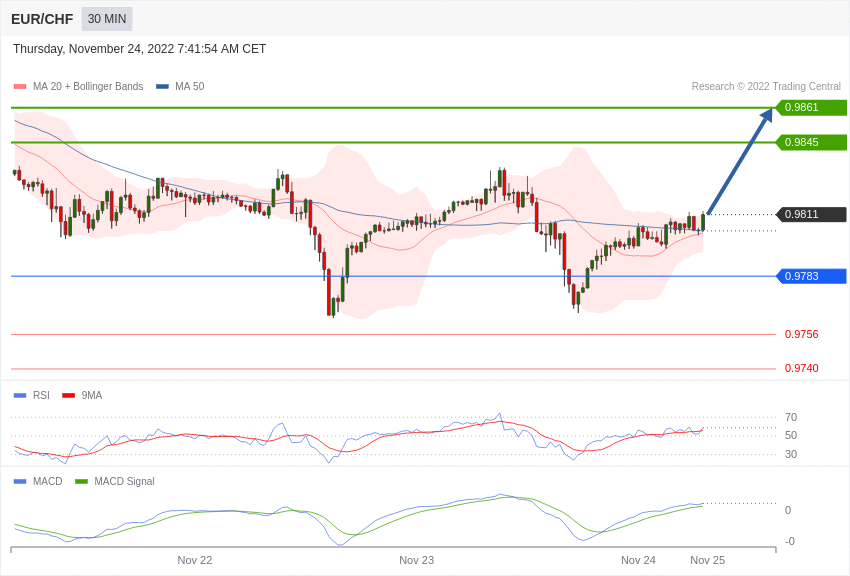
Task: Click the MACD 0 axis label
Action: click(788, 510)
